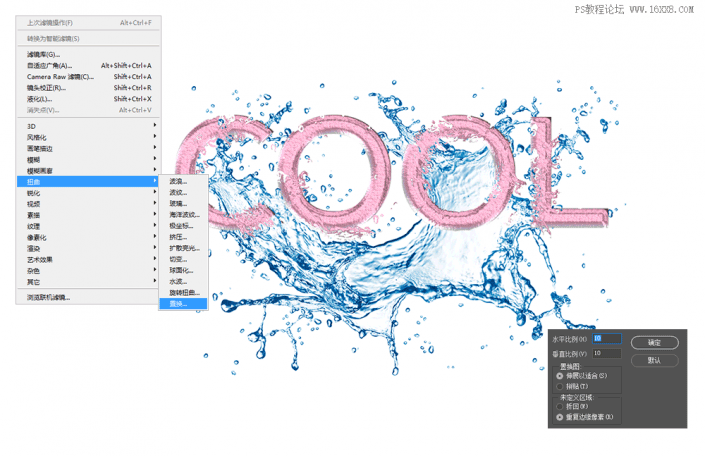
Task: Expand the 其它 other submenu
Action: click(89, 282)
